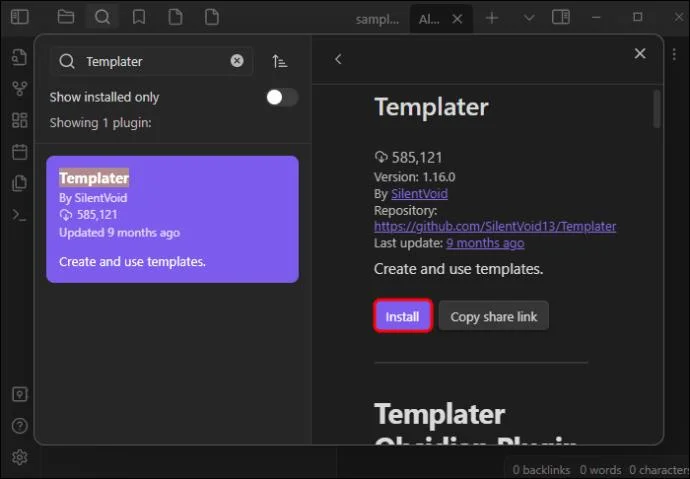Open the bookmarks icon in the top toolbar
Image resolution: width=690 pixels, height=479 pixels.
[139, 17]
